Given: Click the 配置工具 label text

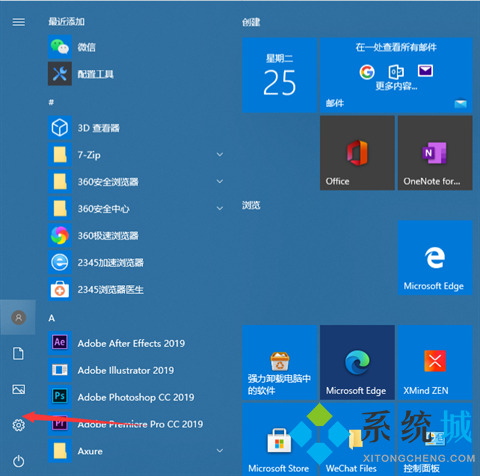Looking at the screenshot, I should tap(96, 74).
